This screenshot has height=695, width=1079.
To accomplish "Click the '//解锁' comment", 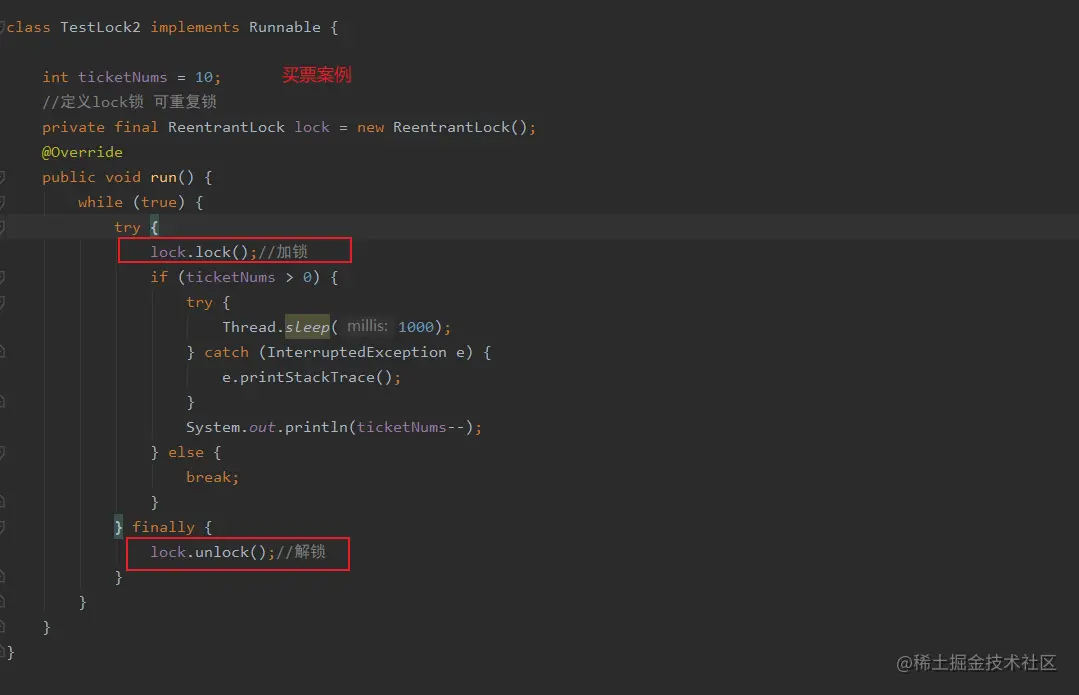I will (x=301, y=553).
